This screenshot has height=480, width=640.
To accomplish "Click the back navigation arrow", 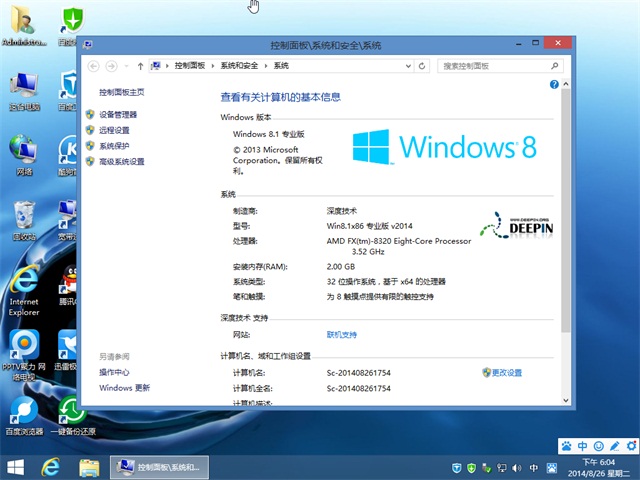I will (94, 65).
